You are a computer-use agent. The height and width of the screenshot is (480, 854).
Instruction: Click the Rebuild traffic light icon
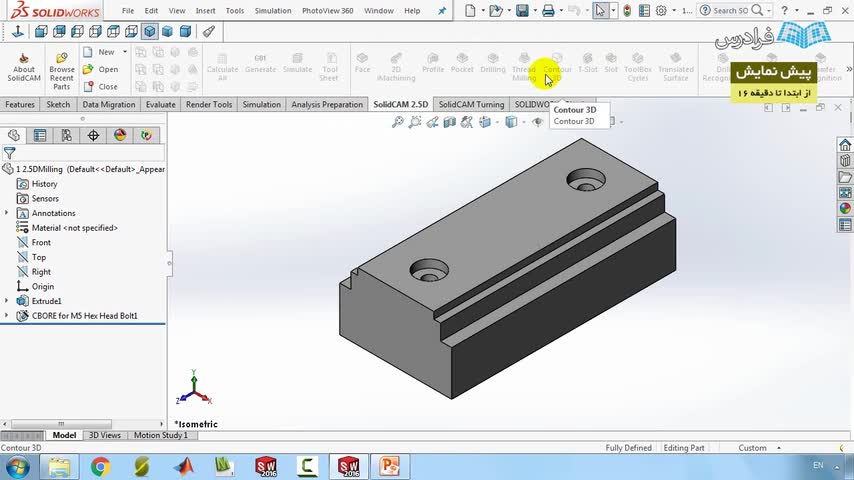[x=627, y=10]
